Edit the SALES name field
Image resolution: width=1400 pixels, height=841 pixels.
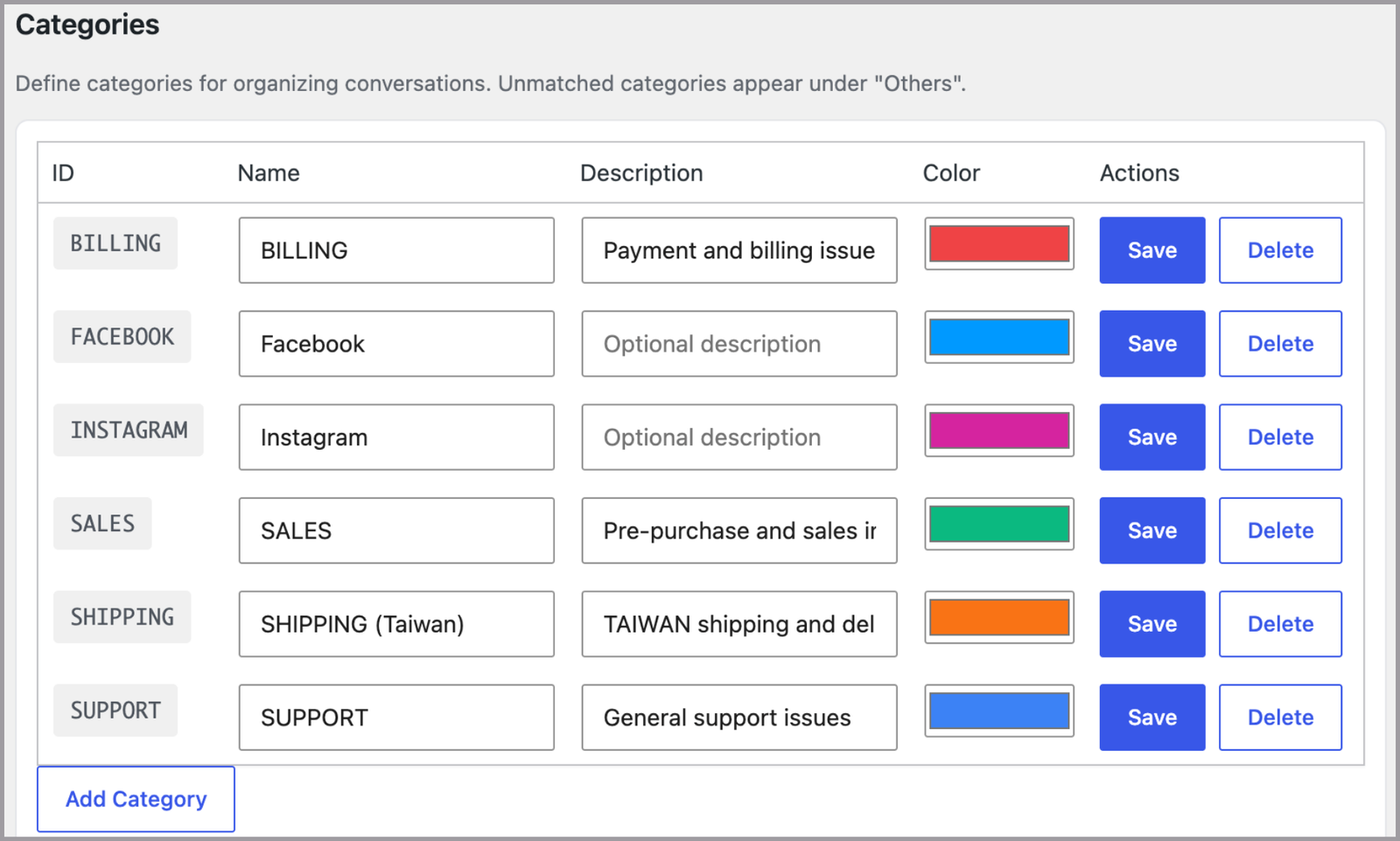point(396,530)
